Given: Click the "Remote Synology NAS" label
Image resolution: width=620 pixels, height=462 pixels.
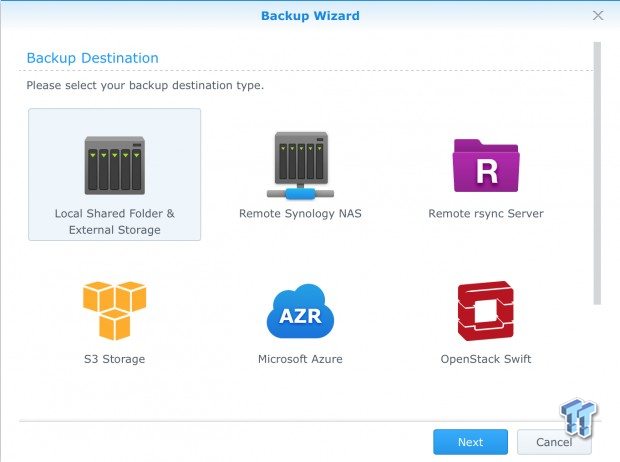Looking at the screenshot, I should (301, 214).
